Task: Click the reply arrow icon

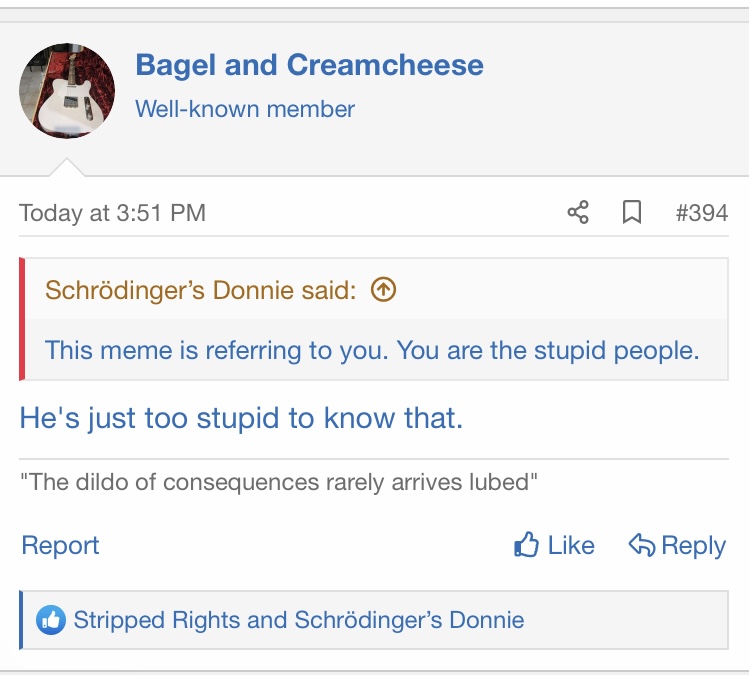Action: coord(641,545)
